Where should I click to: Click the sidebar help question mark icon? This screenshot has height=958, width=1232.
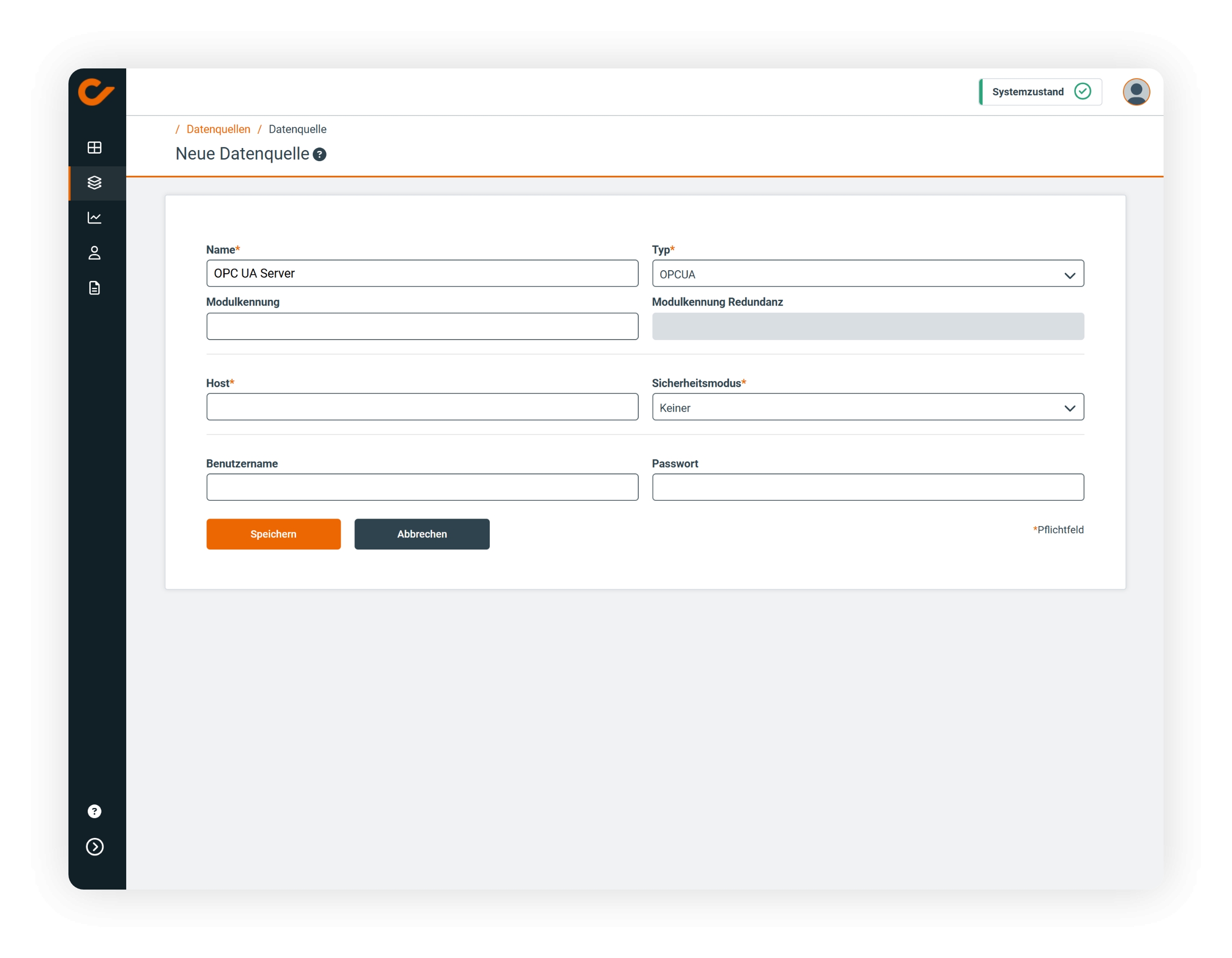pyautogui.click(x=95, y=811)
